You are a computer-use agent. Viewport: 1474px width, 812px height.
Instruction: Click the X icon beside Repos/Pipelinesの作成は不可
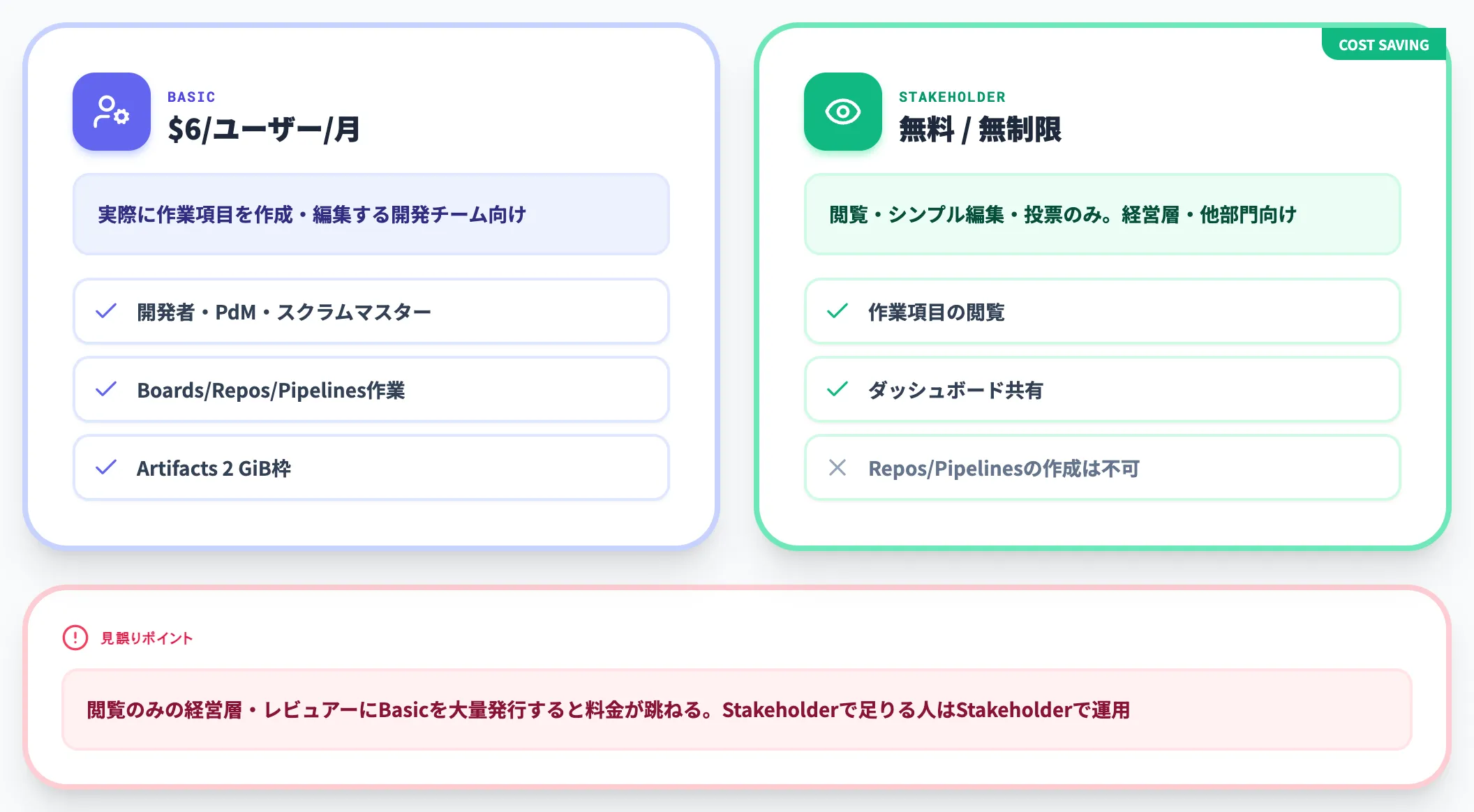pos(837,467)
